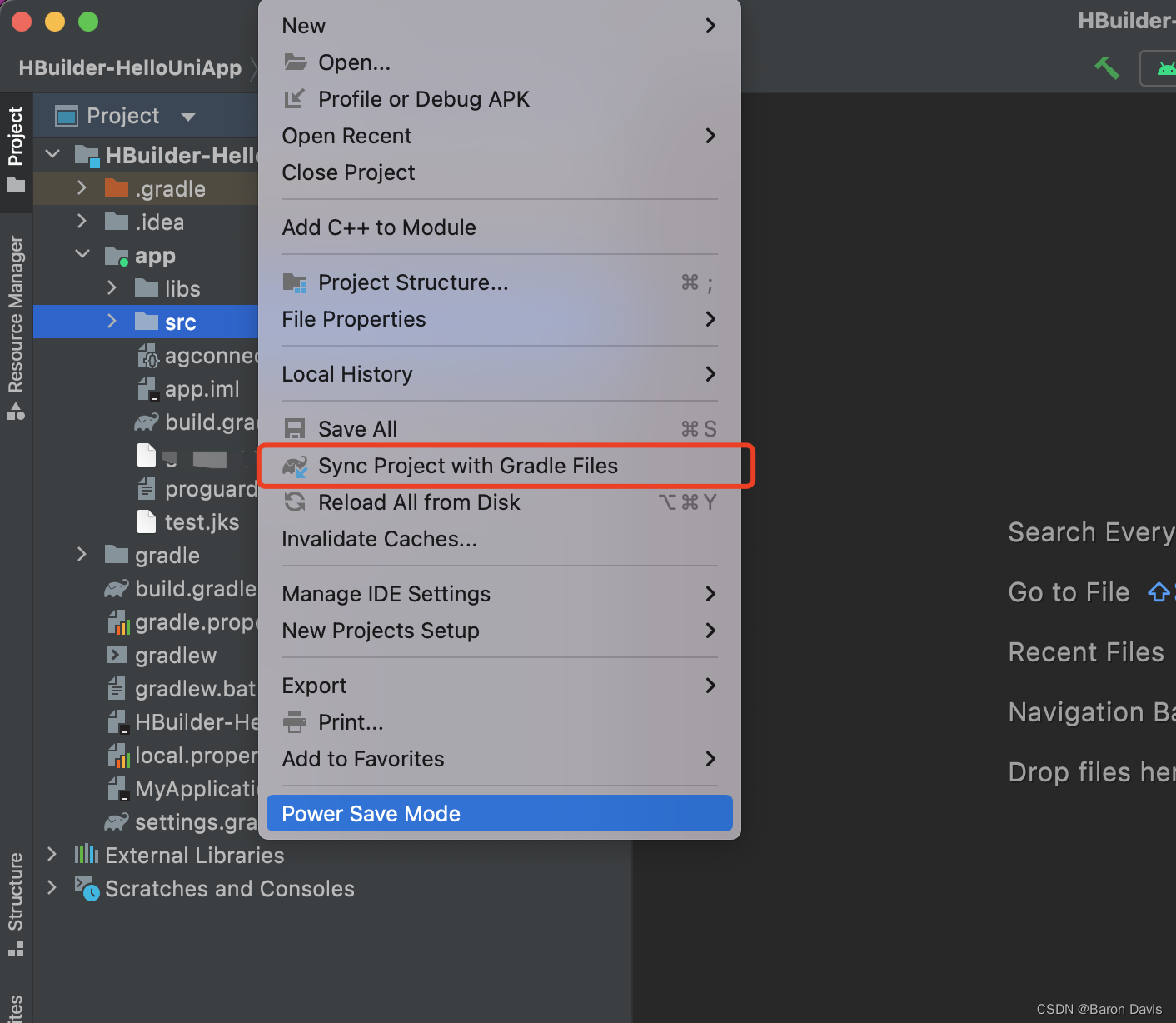Click the Print printer icon
The height and width of the screenshot is (1023, 1176).
coord(295,722)
